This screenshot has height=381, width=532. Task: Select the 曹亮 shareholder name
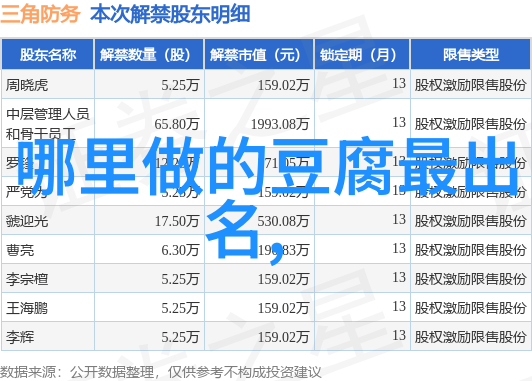point(20,250)
